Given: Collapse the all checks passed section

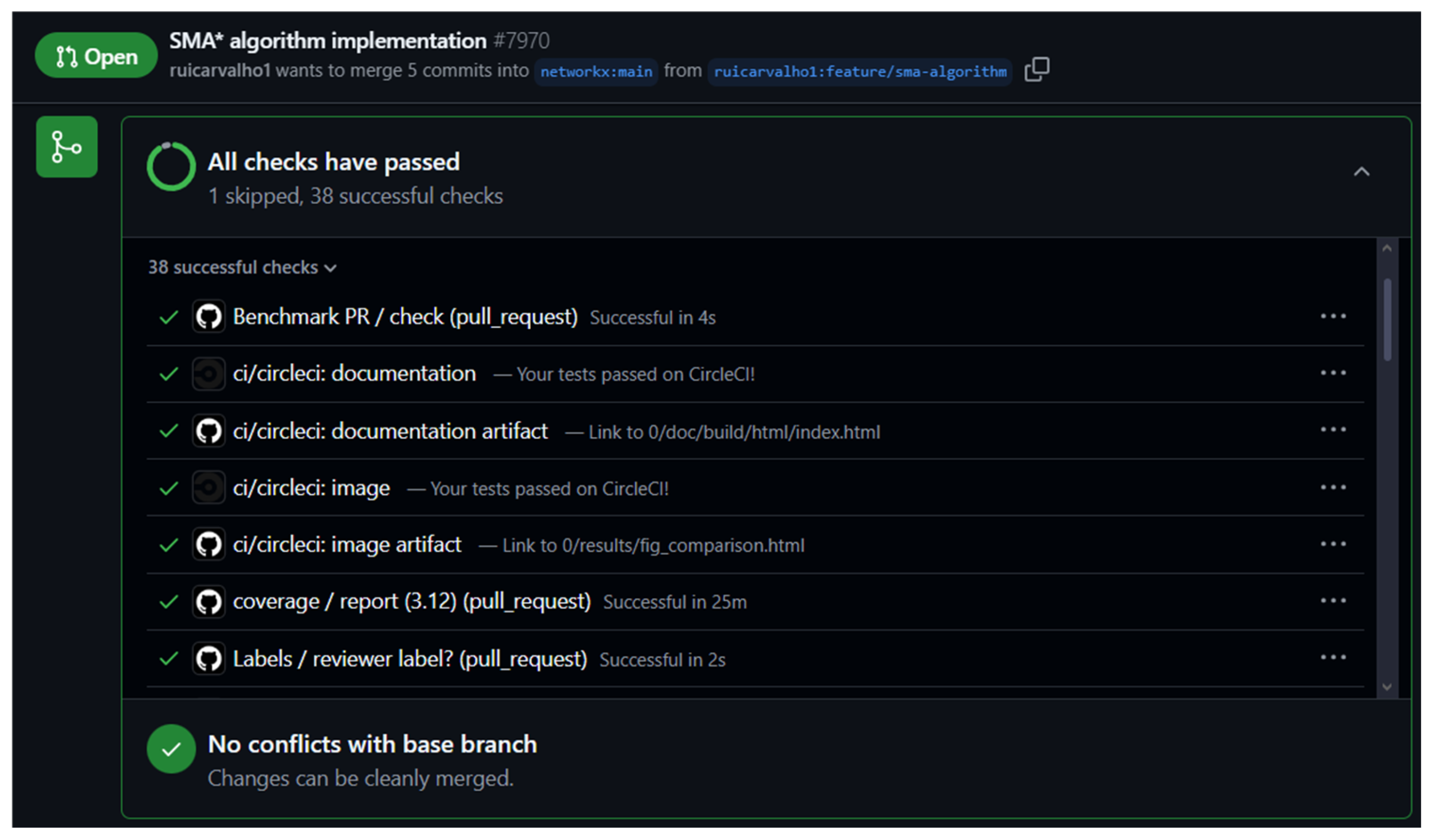Looking at the screenshot, I should coord(1362,172).
